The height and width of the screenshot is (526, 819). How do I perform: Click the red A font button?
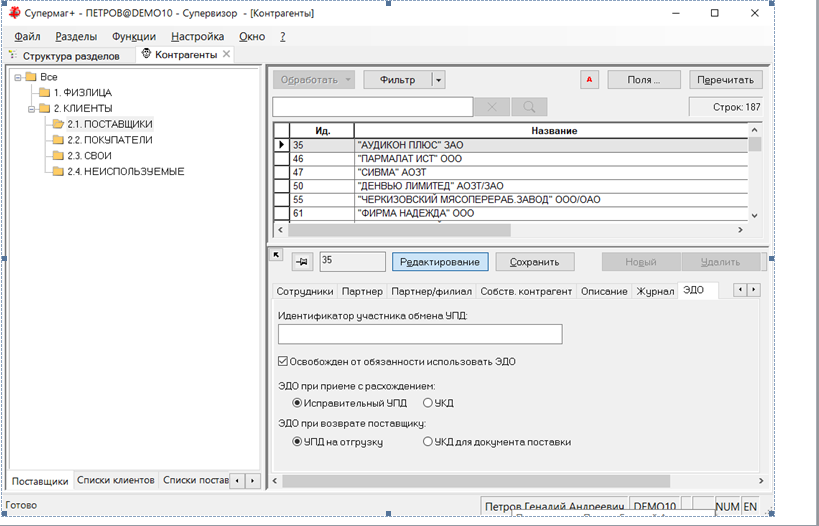click(589, 80)
